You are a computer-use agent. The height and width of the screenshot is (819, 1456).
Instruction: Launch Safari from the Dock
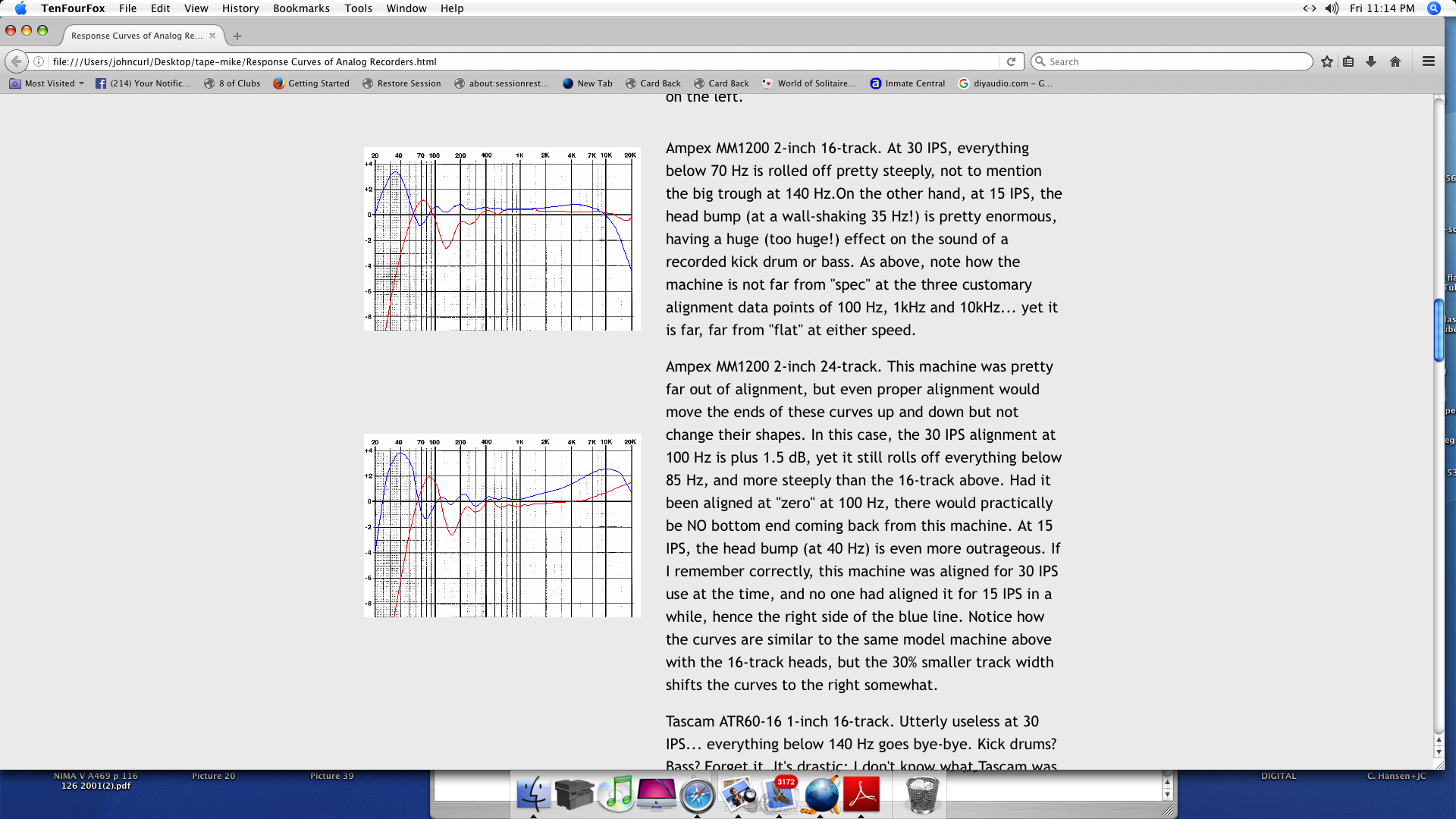698,795
